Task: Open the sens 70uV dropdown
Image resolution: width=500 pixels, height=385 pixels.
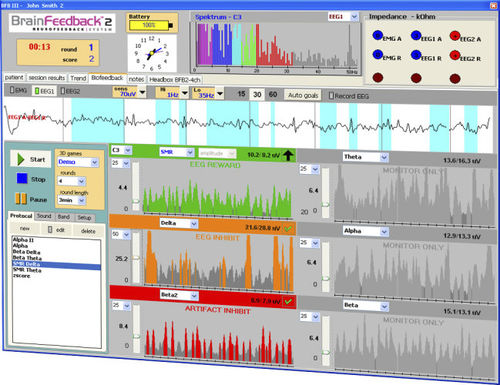Action: [142, 92]
